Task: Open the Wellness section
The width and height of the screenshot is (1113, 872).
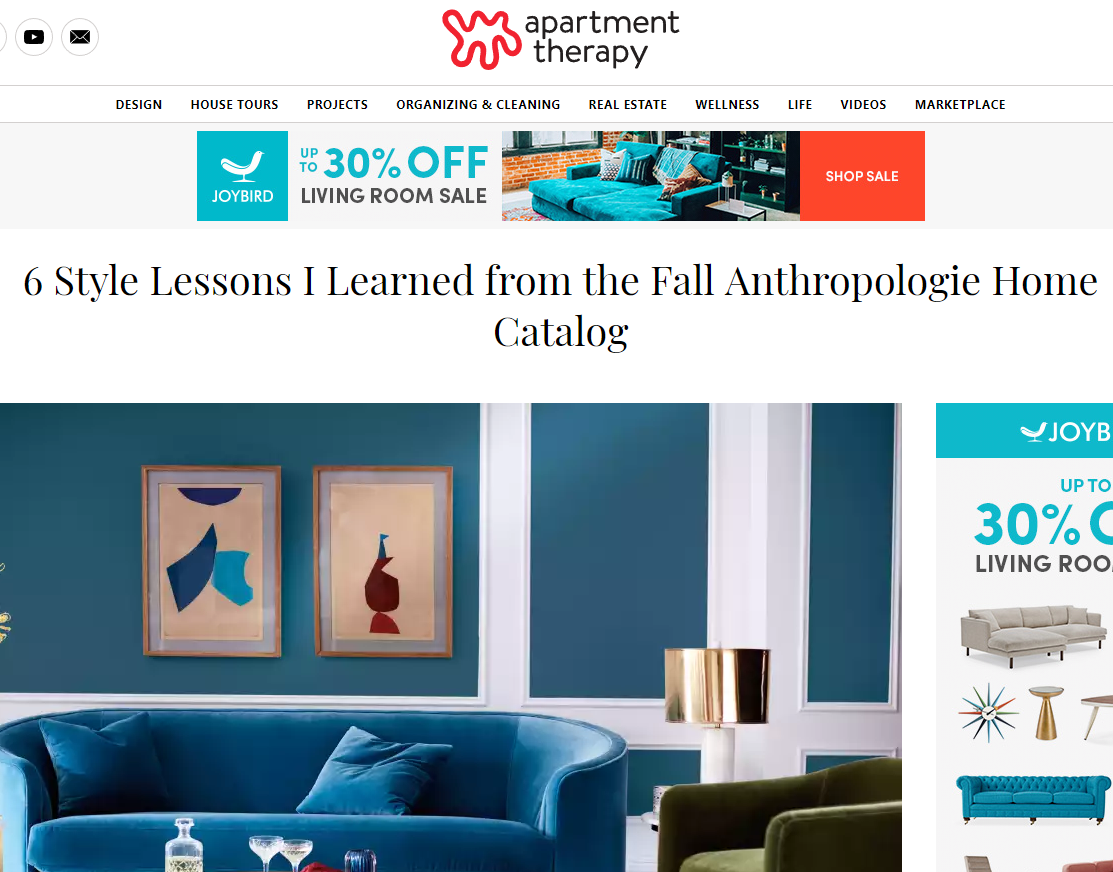Action: pyautogui.click(x=727, y=104)
